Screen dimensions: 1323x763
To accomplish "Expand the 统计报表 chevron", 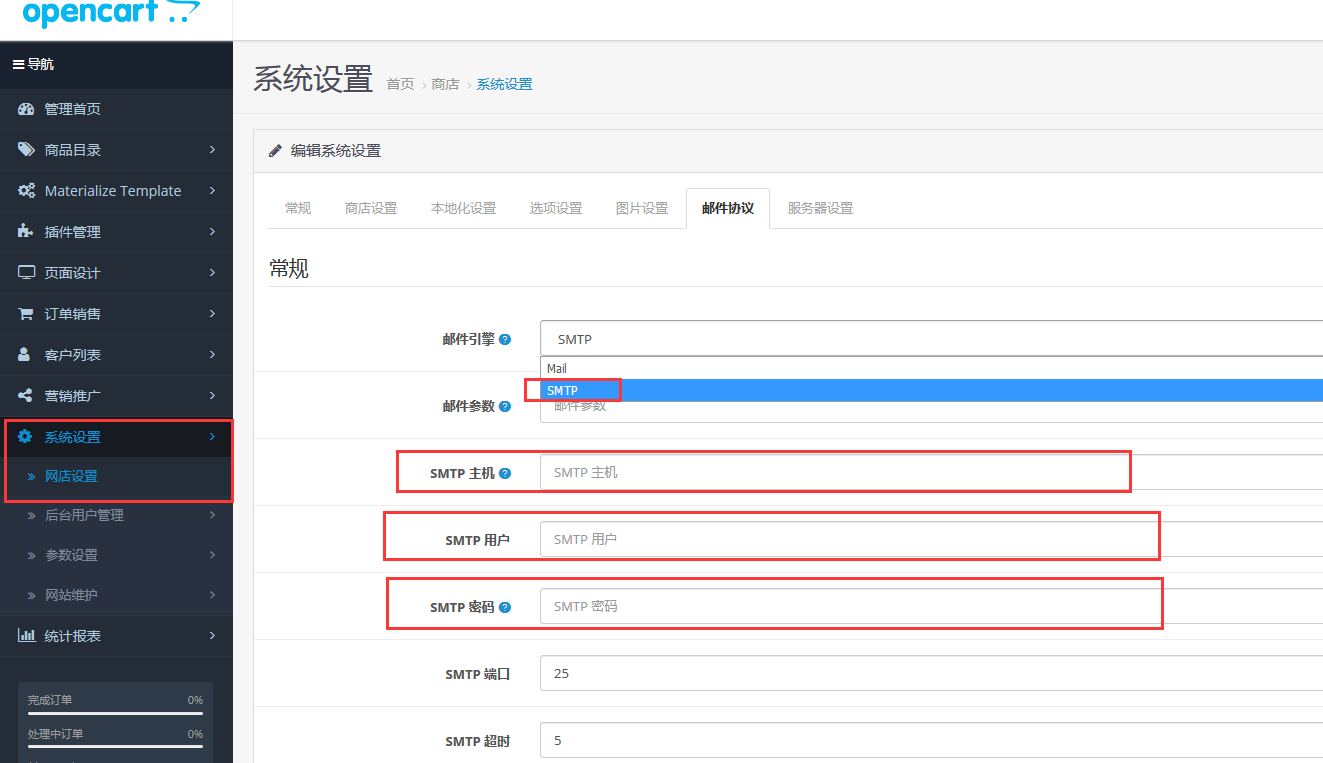I will [x=212, y=636].
